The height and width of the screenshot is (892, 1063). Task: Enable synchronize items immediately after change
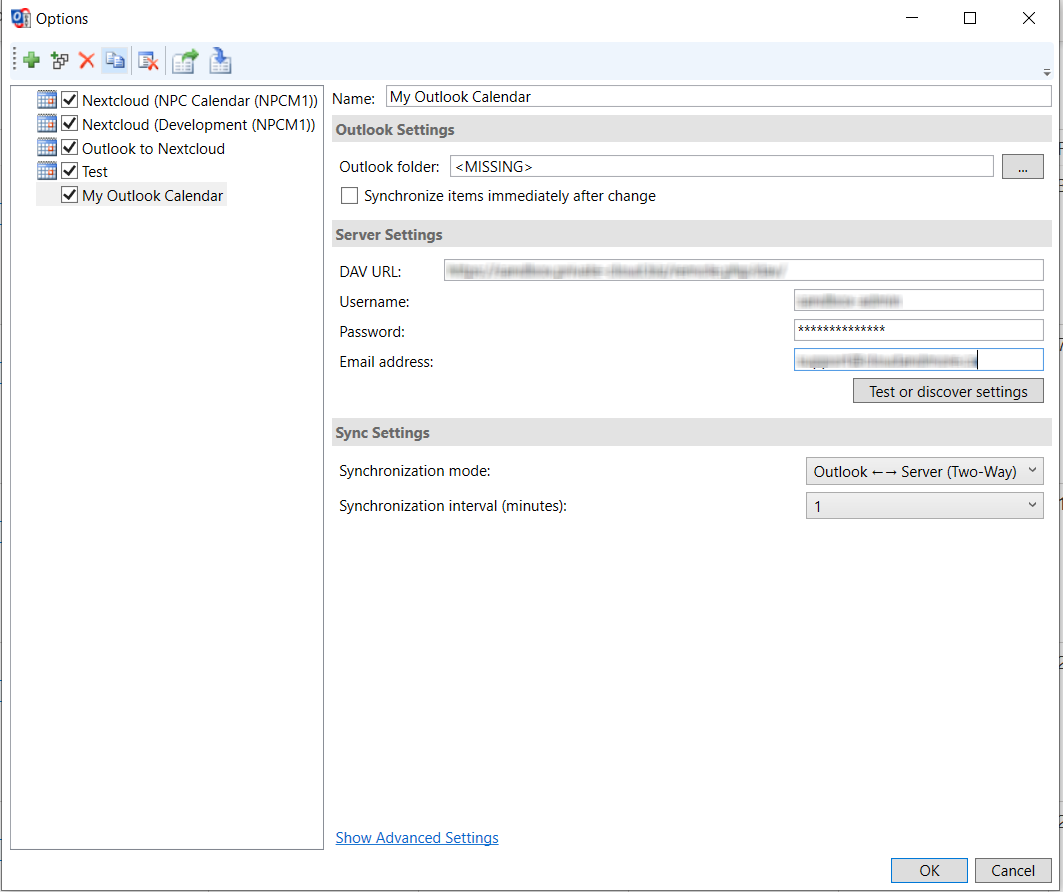(x=349, y=196)
